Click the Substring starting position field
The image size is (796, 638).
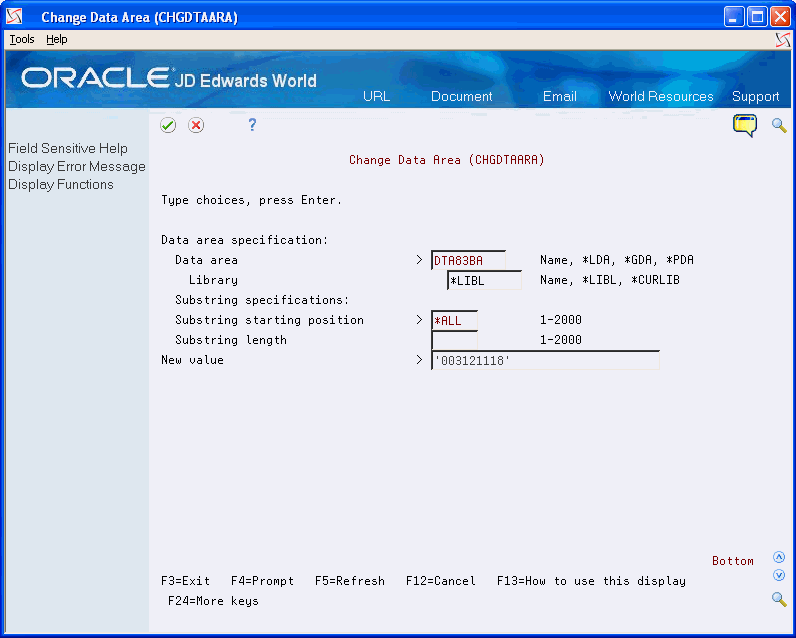[454, 320]
